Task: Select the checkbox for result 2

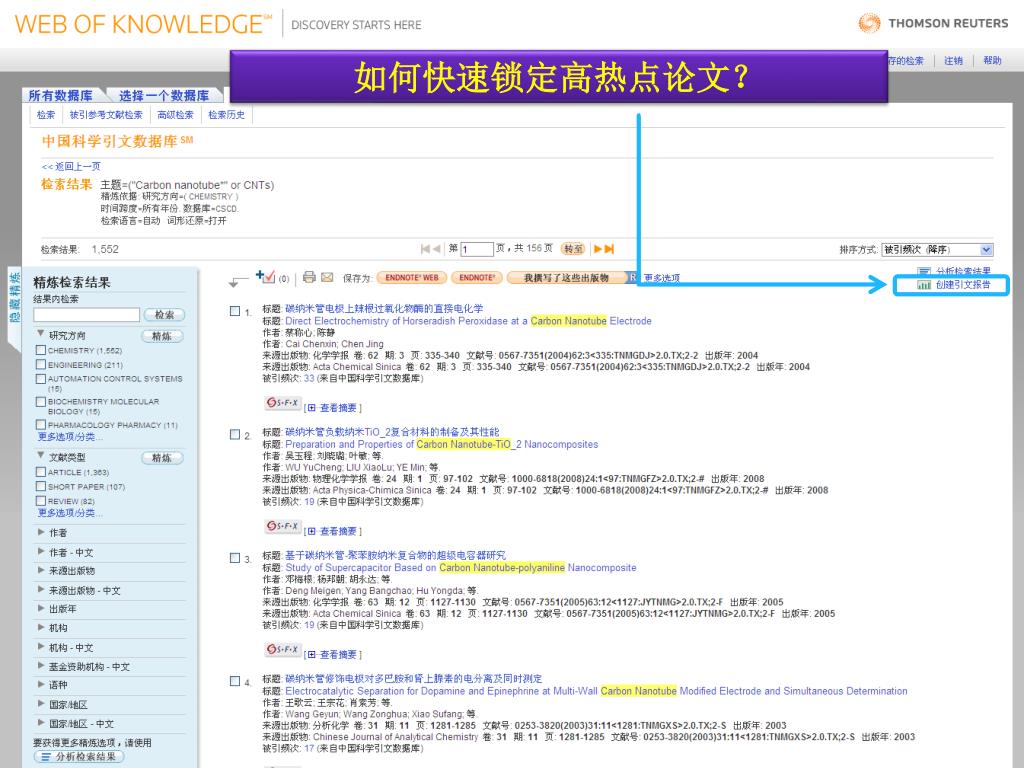Action: click(235, 434)
